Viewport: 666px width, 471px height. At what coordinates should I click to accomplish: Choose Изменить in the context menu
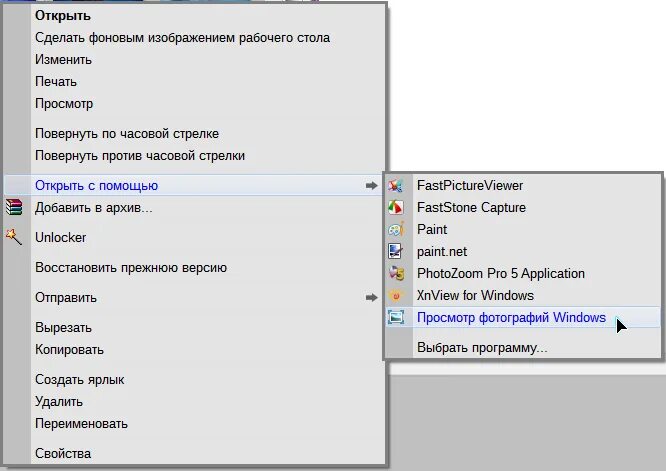click(195, 60)
